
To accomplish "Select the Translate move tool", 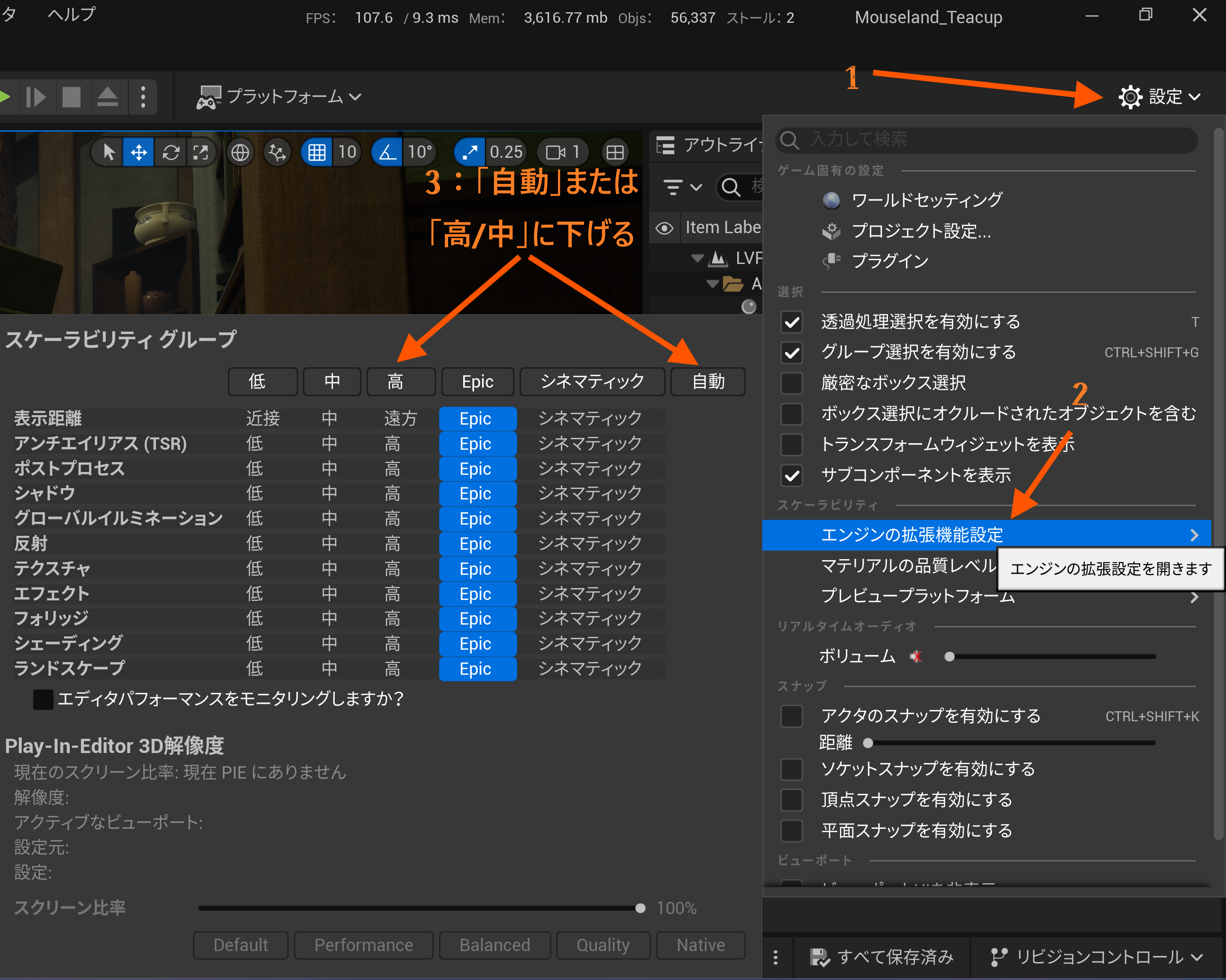I will tap(139, 152).
